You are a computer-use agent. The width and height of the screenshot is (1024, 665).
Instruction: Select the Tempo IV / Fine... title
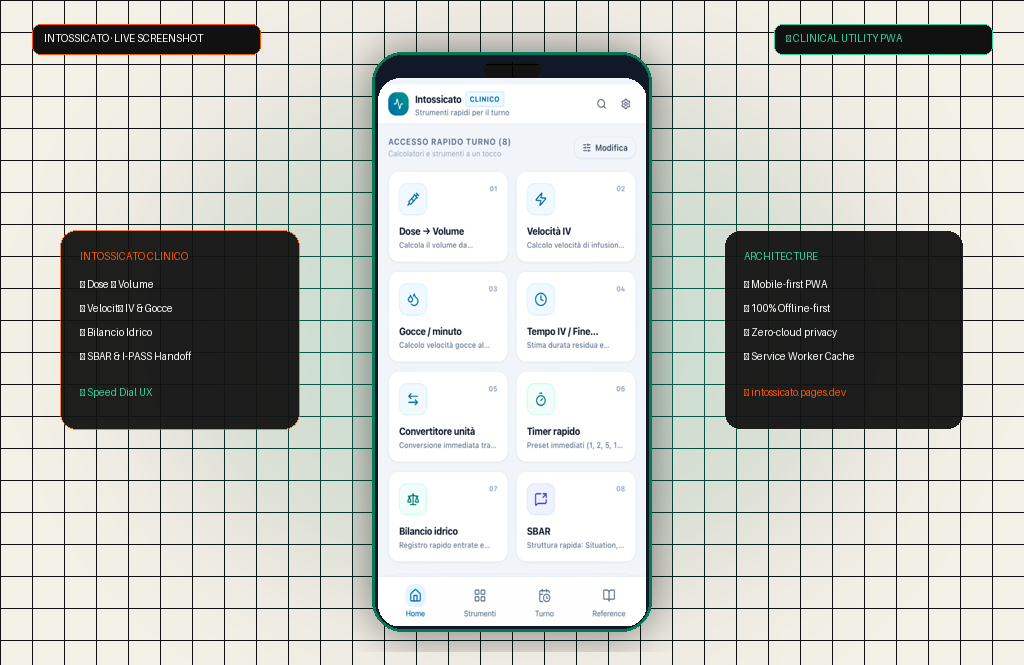[562, 331]
